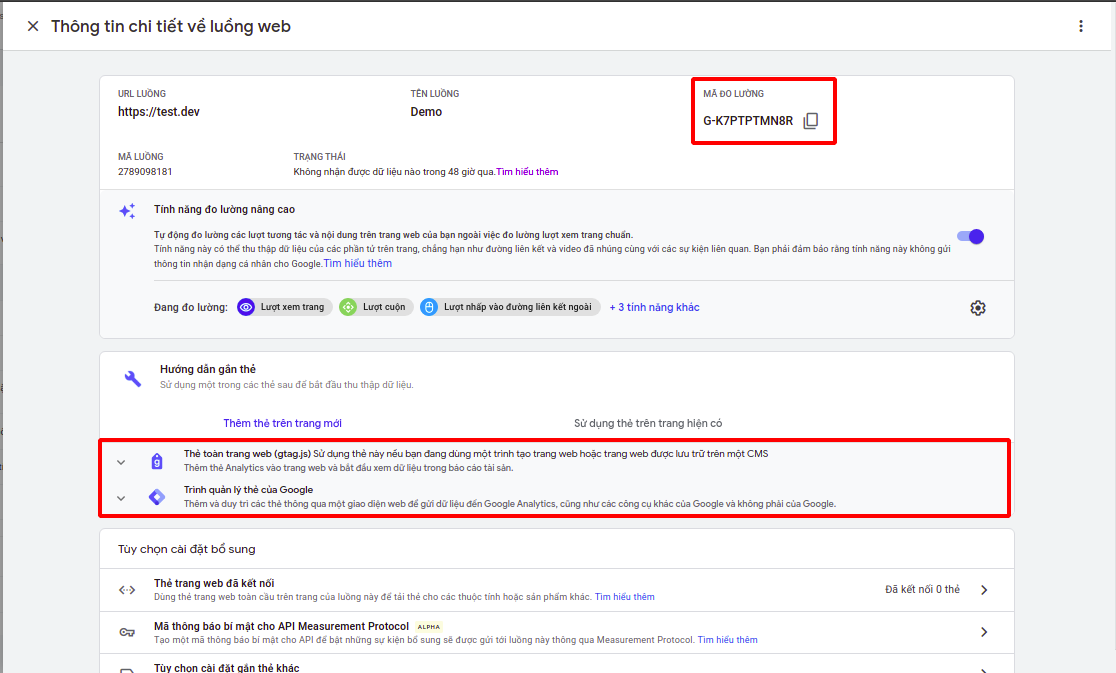Image resolution: width=1116 pixels, height=673 pixels.
Task: Click the wrench tagging instructions icon
Action: pos(132,378)
